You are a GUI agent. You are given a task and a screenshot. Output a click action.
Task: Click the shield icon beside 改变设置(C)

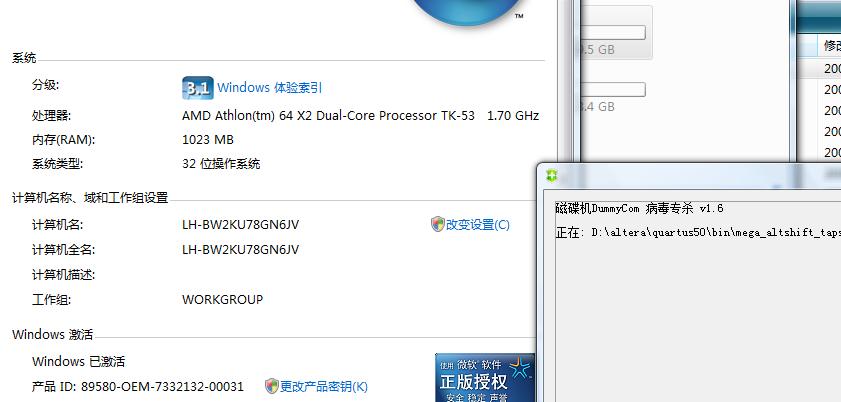438,224
